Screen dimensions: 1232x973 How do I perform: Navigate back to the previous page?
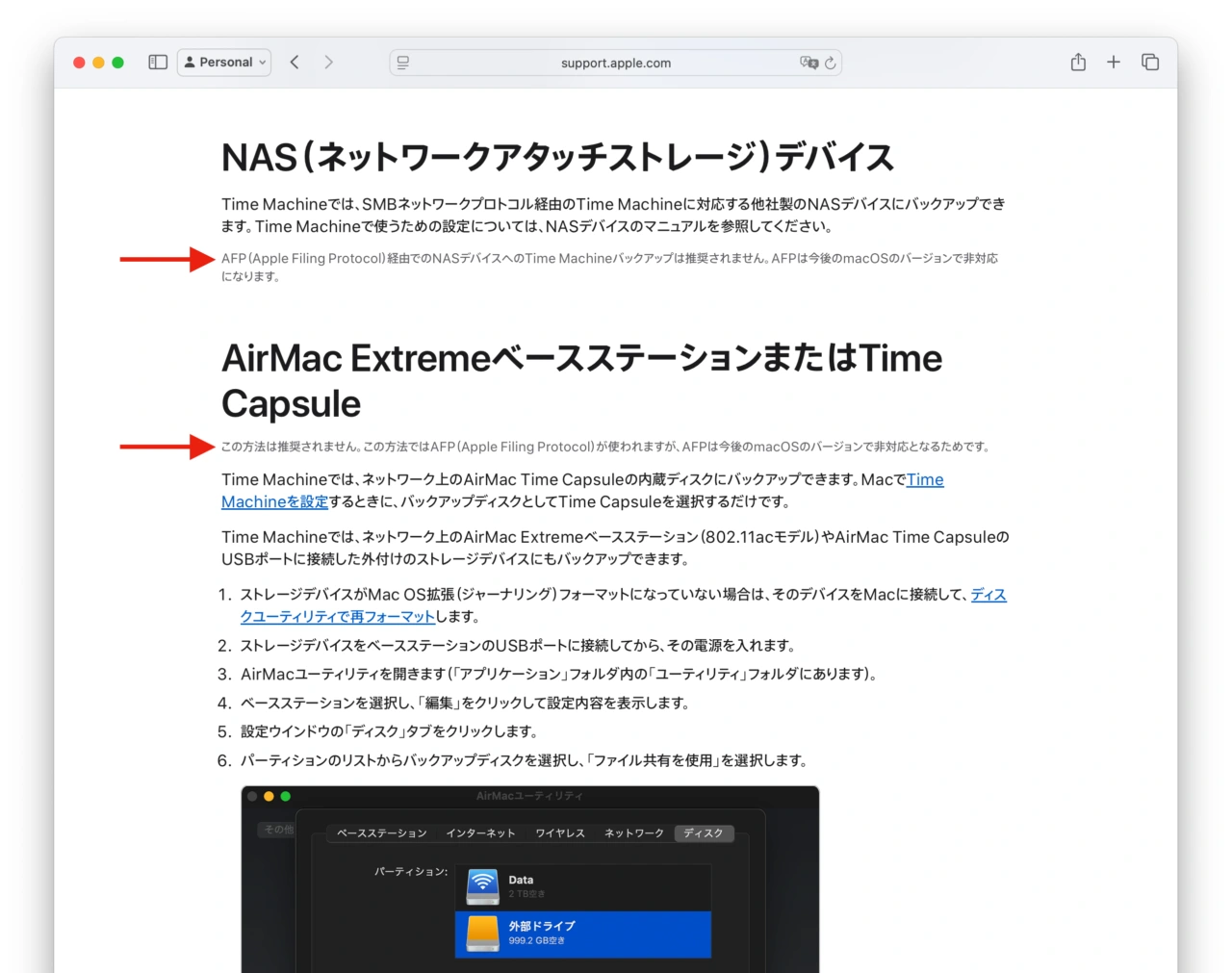click(295, 62)
